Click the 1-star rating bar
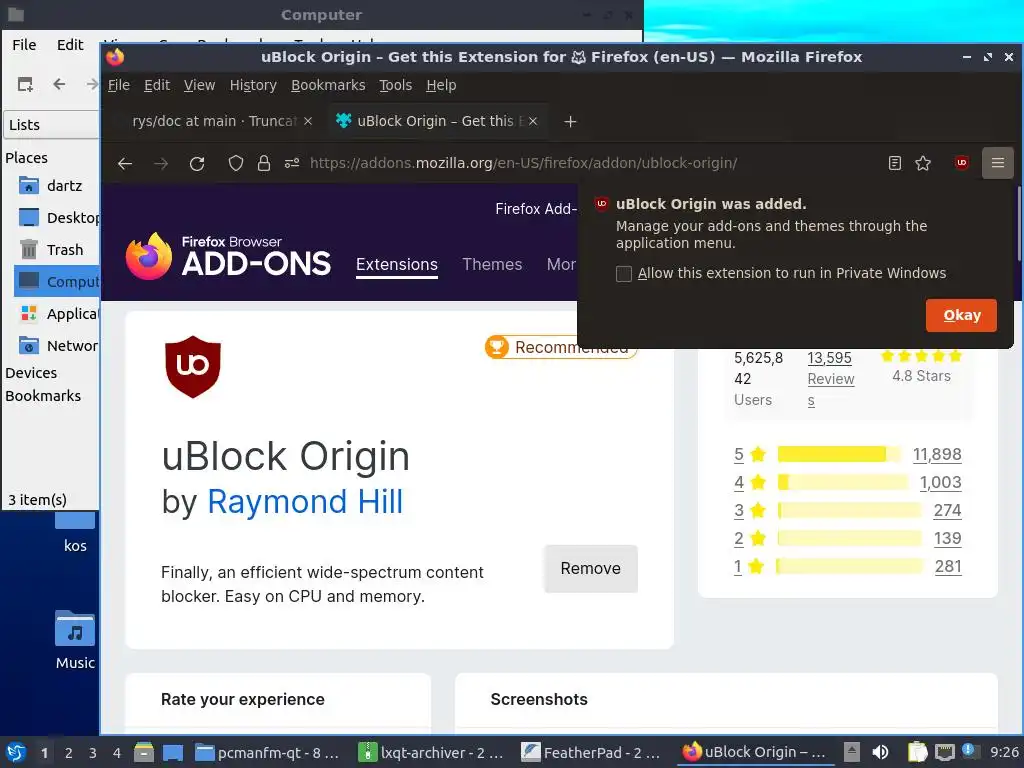This screenshot has height=768, width=1024. pos(849,566)
